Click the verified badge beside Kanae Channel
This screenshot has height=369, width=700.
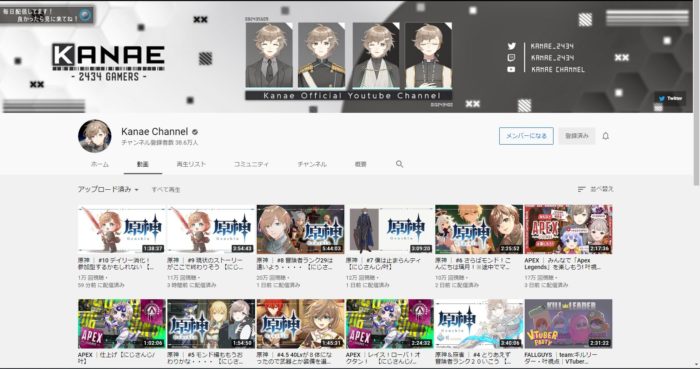coord(195,132)
